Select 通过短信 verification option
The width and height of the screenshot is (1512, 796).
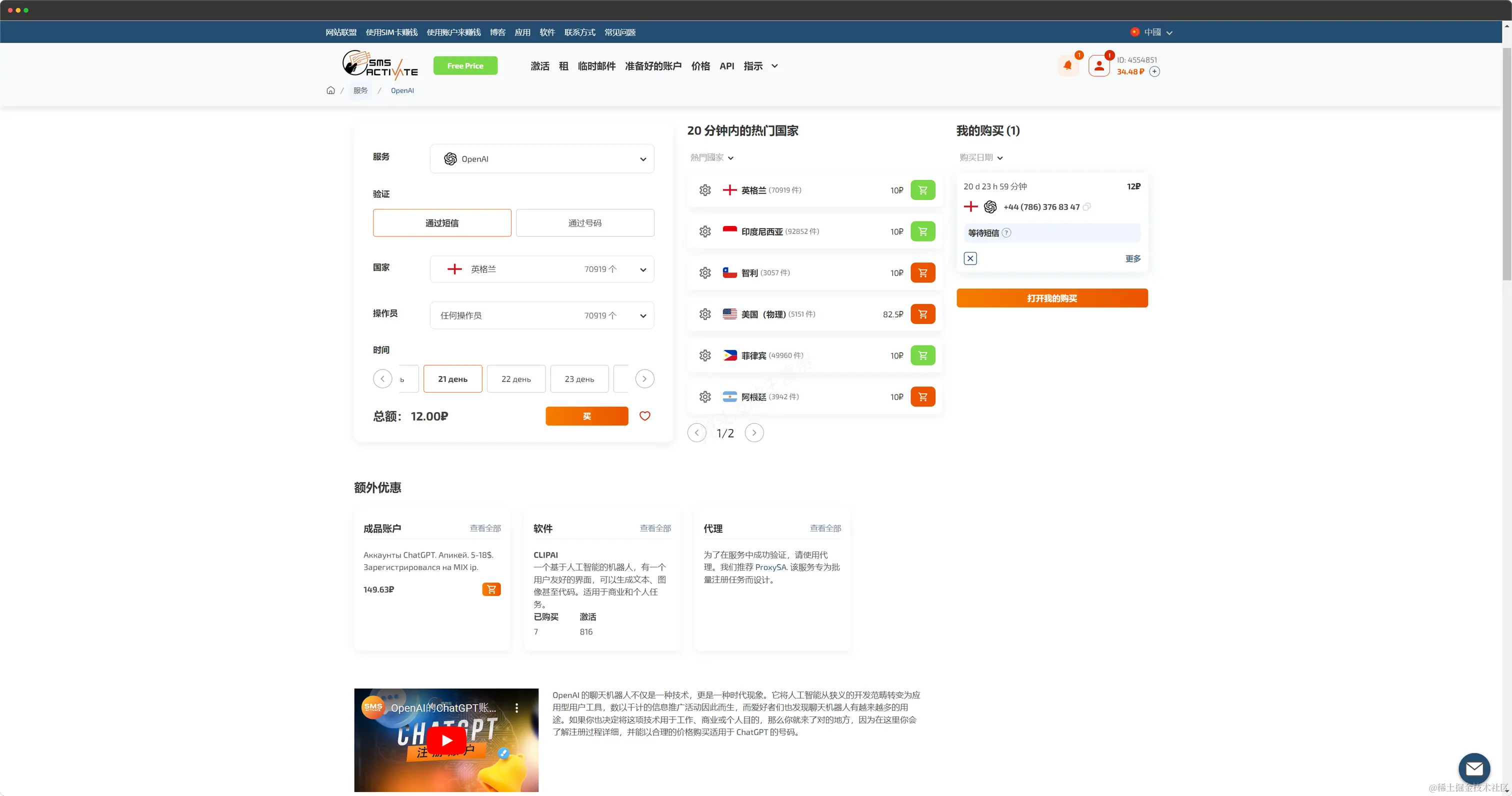click(x=442, y=223)
